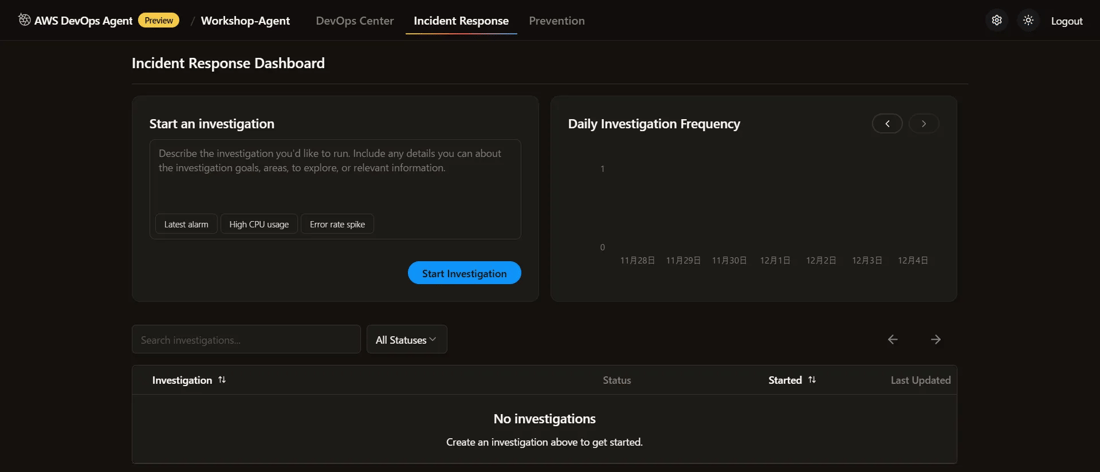Image resolution: width=1100 pixels, height=472 pixels.
Task: Expand the All Statuses dropdown
Action: (406, 340)
